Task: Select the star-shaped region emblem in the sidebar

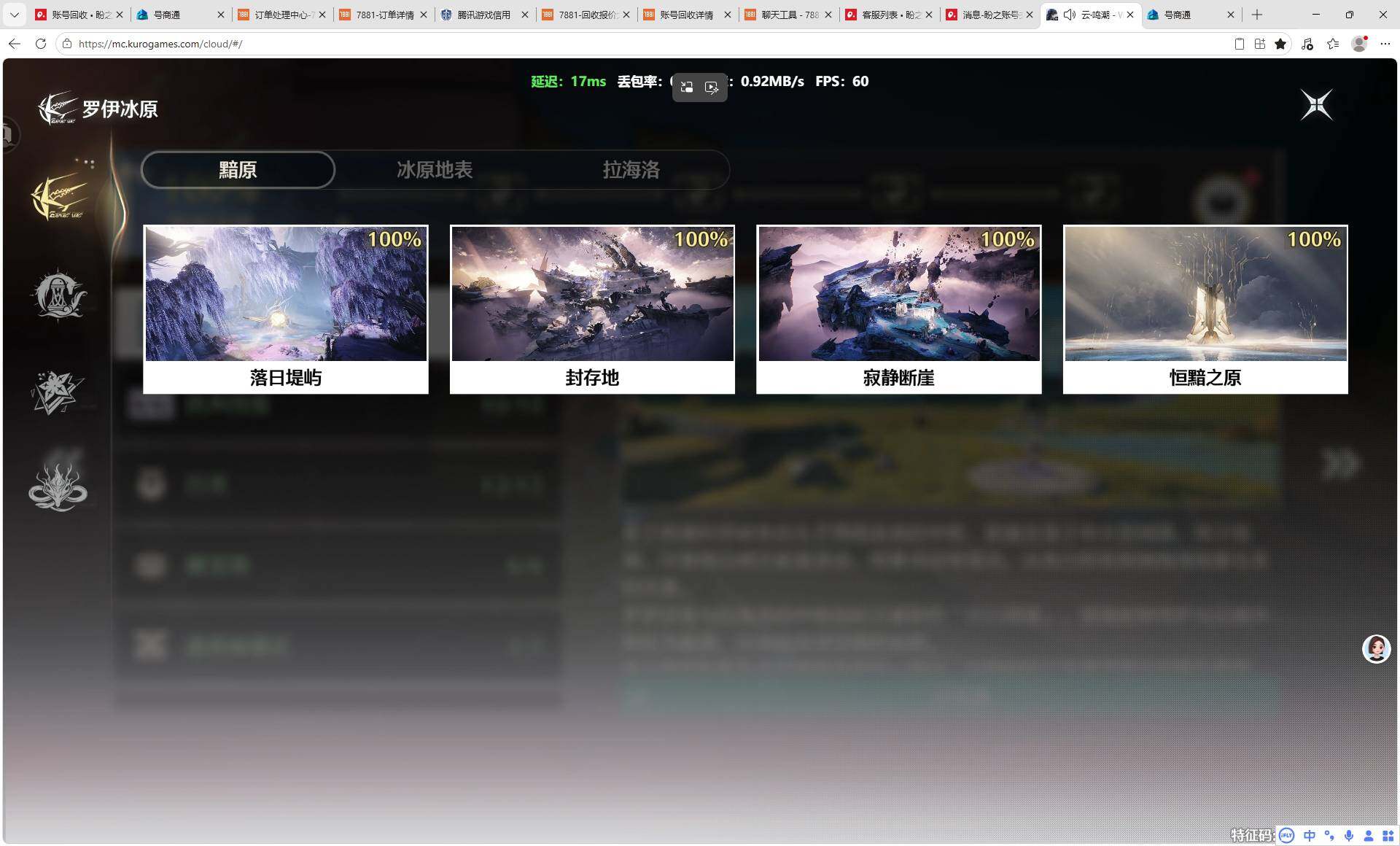Action: point(58,392)
